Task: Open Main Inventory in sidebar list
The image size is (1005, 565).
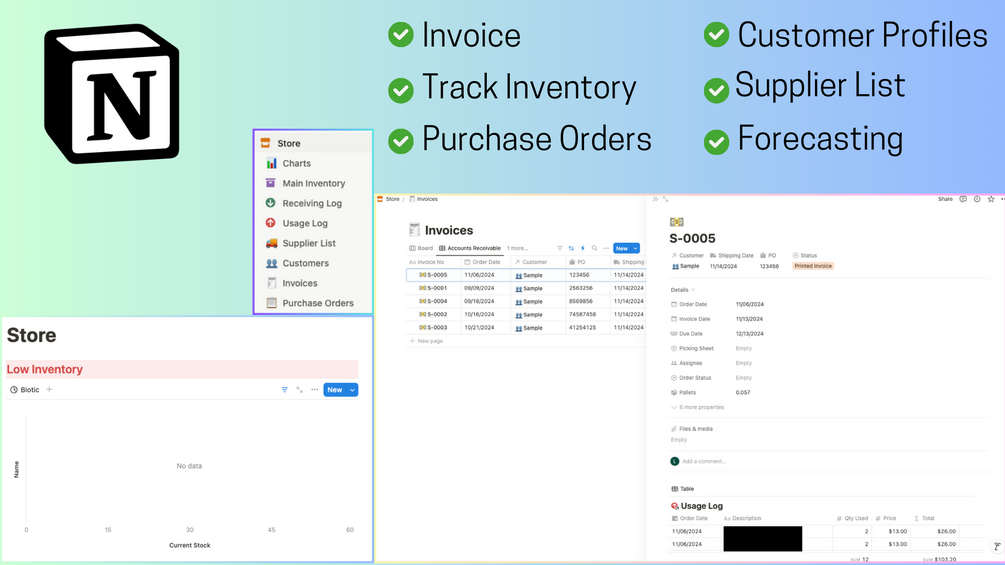Action: [x=313, y=183]
